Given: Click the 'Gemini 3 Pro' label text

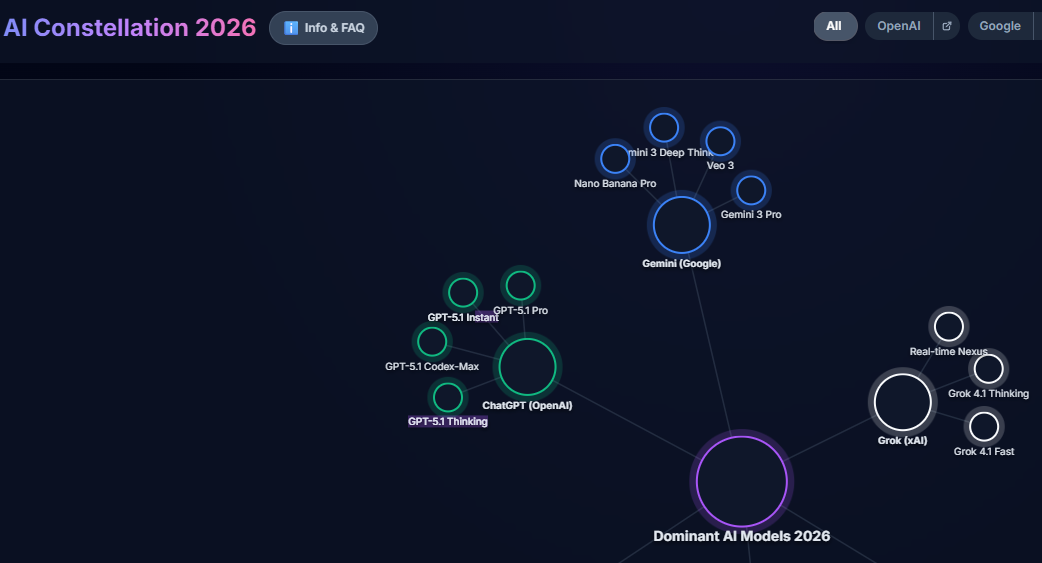Looking at the screenshot, I should (x=751, y=215).
